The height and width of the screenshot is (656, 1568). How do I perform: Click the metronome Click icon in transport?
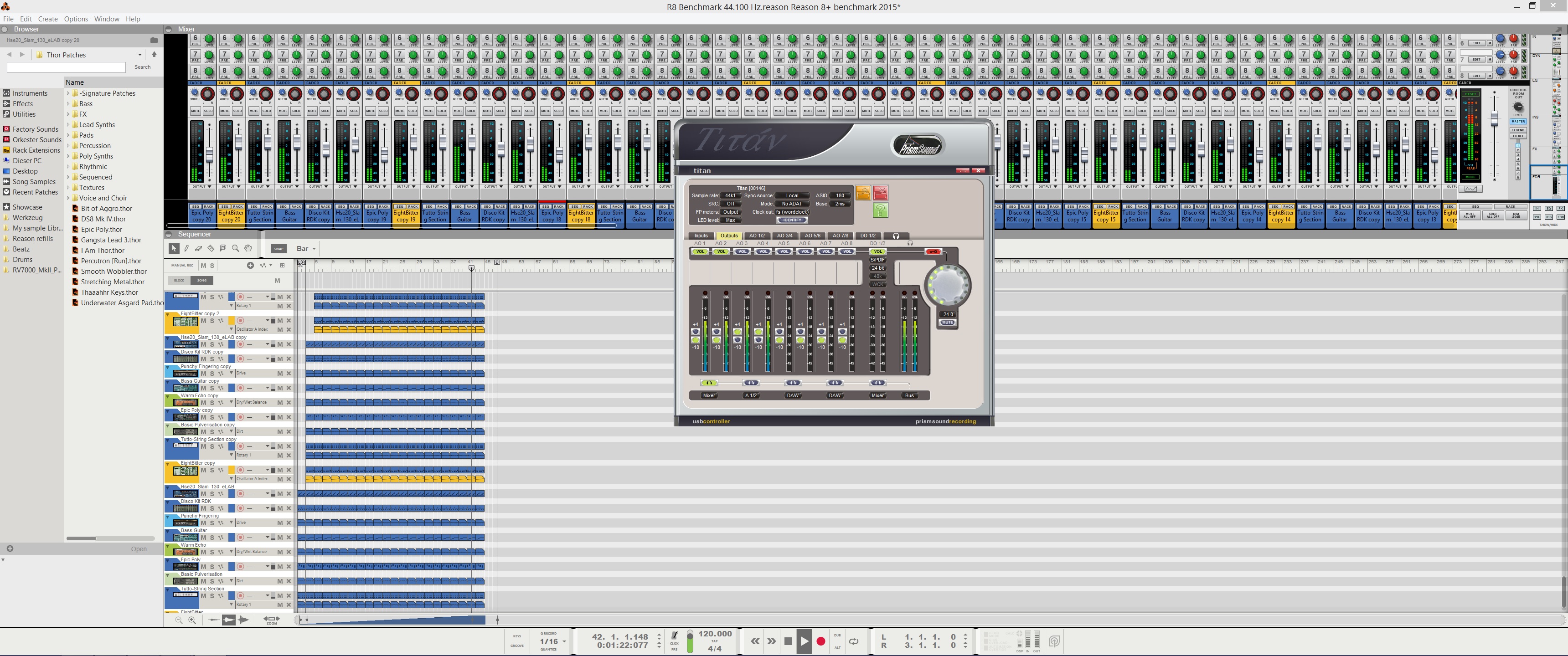click(675, 636)
